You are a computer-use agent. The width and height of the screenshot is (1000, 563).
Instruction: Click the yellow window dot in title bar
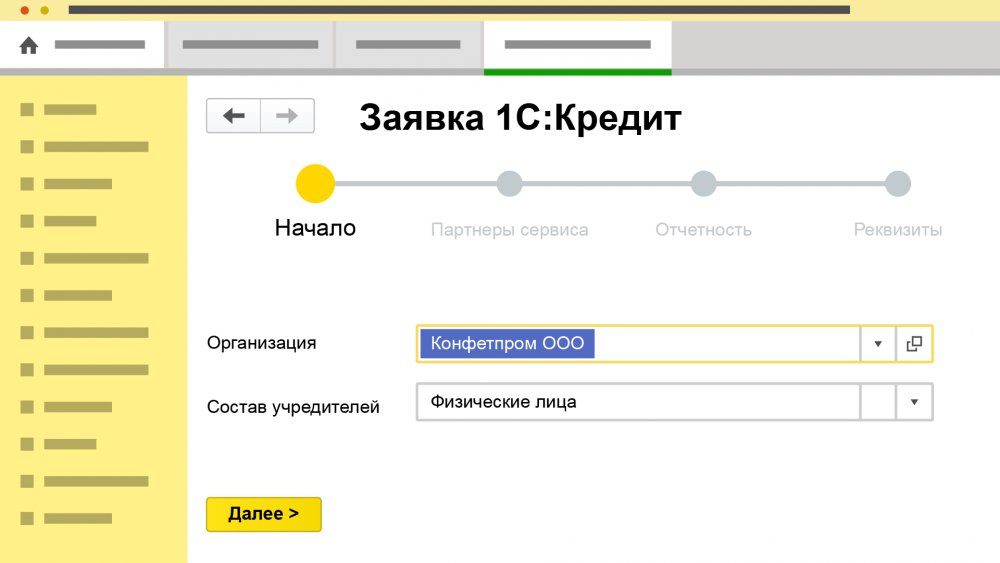(44, 10)
